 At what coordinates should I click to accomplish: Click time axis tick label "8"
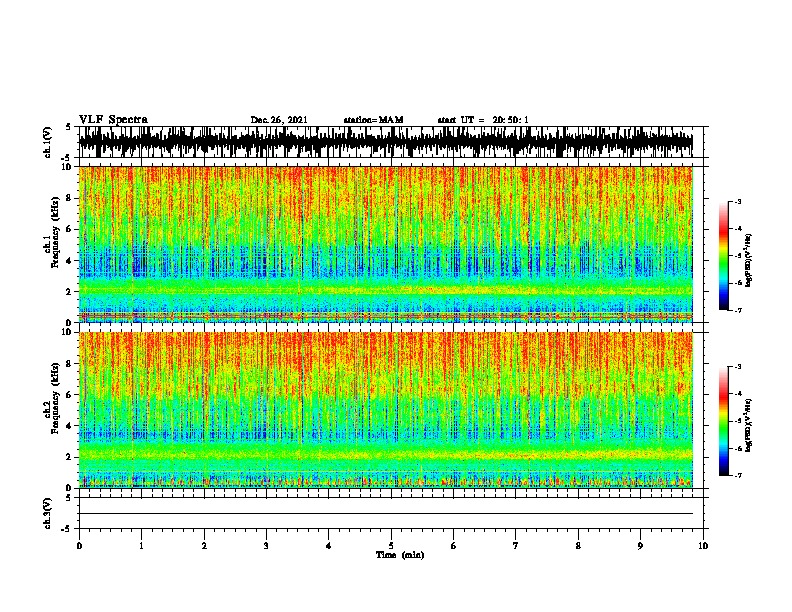click(x=578, y=546)
